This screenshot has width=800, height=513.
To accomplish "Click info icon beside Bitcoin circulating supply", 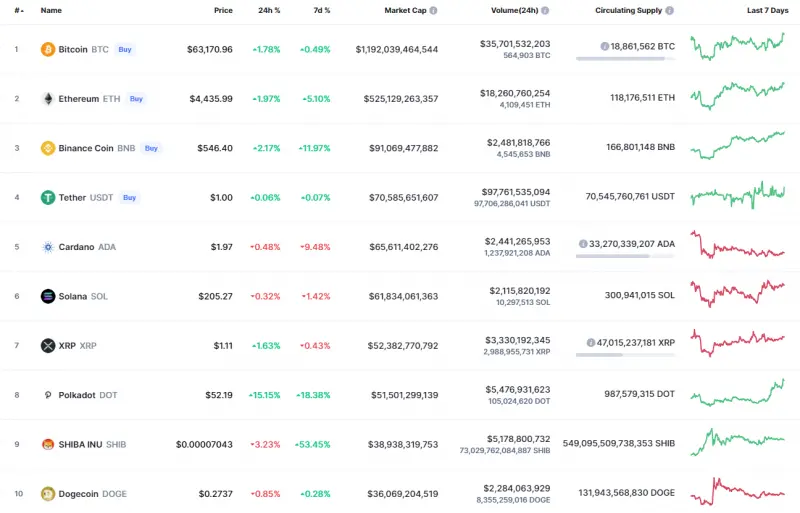I will [x=605, y=46].
